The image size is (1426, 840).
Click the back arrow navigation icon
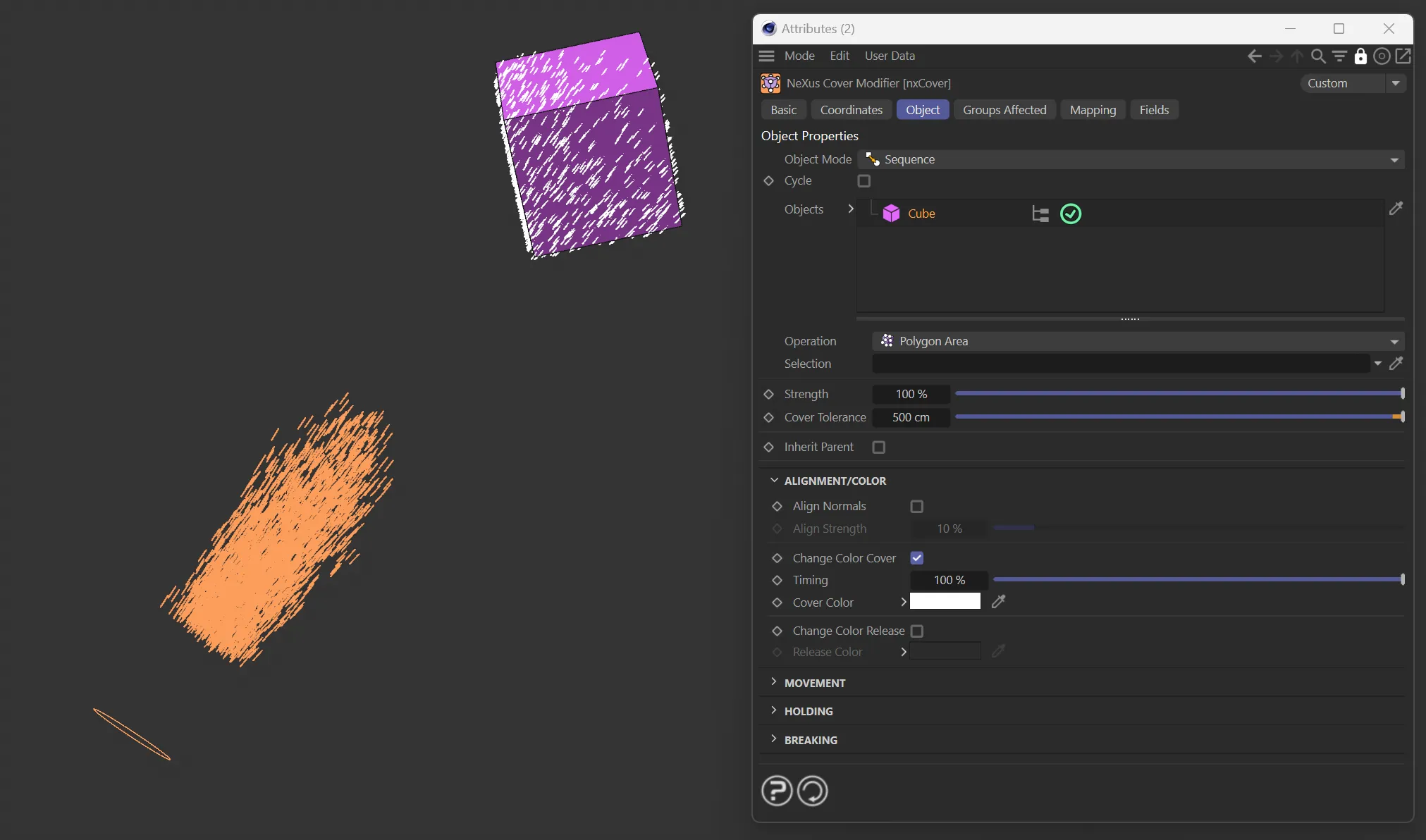1254,56
